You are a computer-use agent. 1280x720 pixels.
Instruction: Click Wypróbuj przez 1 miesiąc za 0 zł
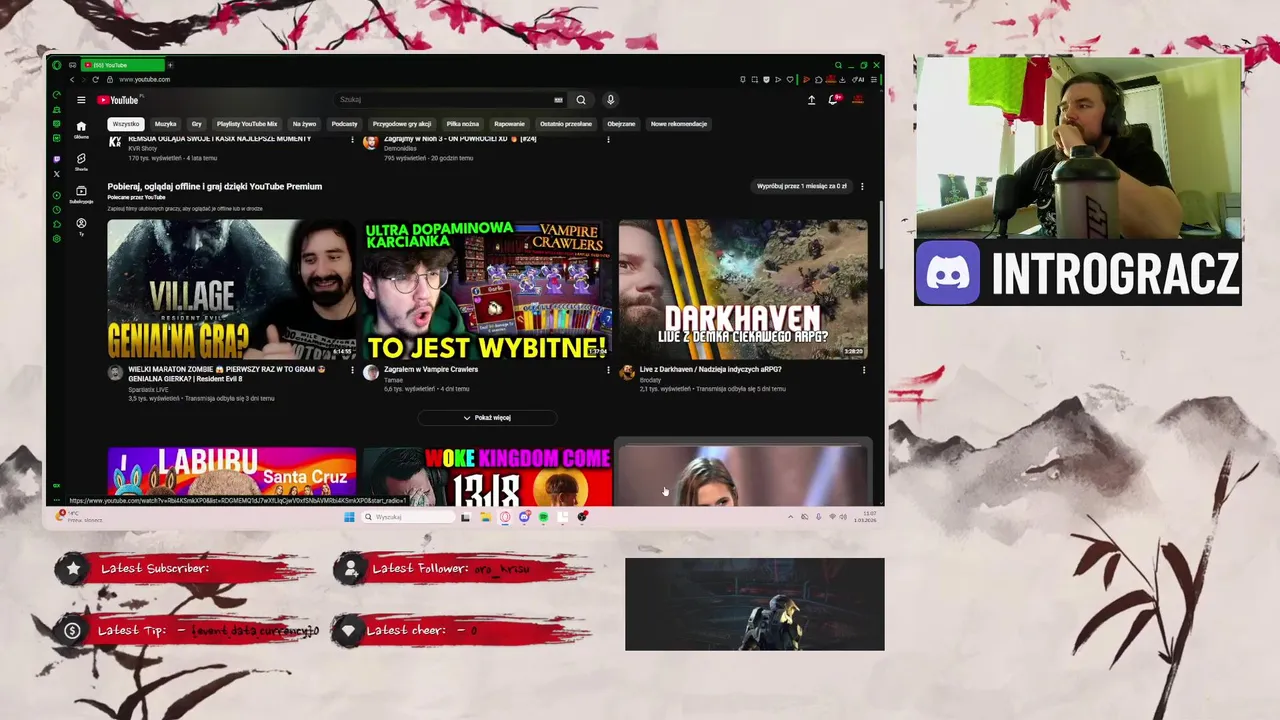coord(802,186)
